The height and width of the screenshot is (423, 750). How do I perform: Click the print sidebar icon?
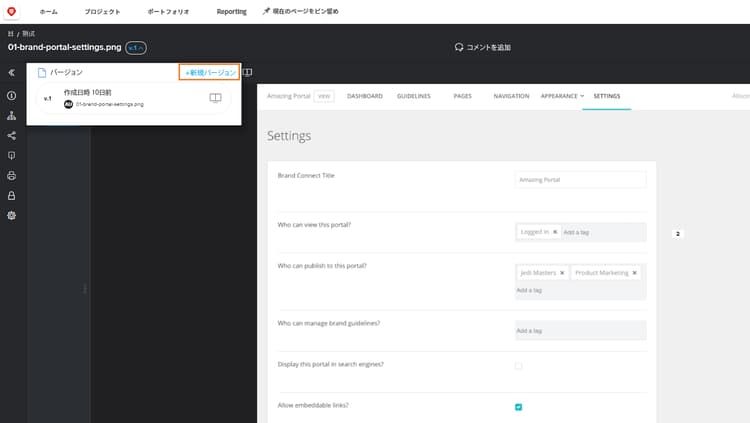pyautogui.click(x=11, y=176)
